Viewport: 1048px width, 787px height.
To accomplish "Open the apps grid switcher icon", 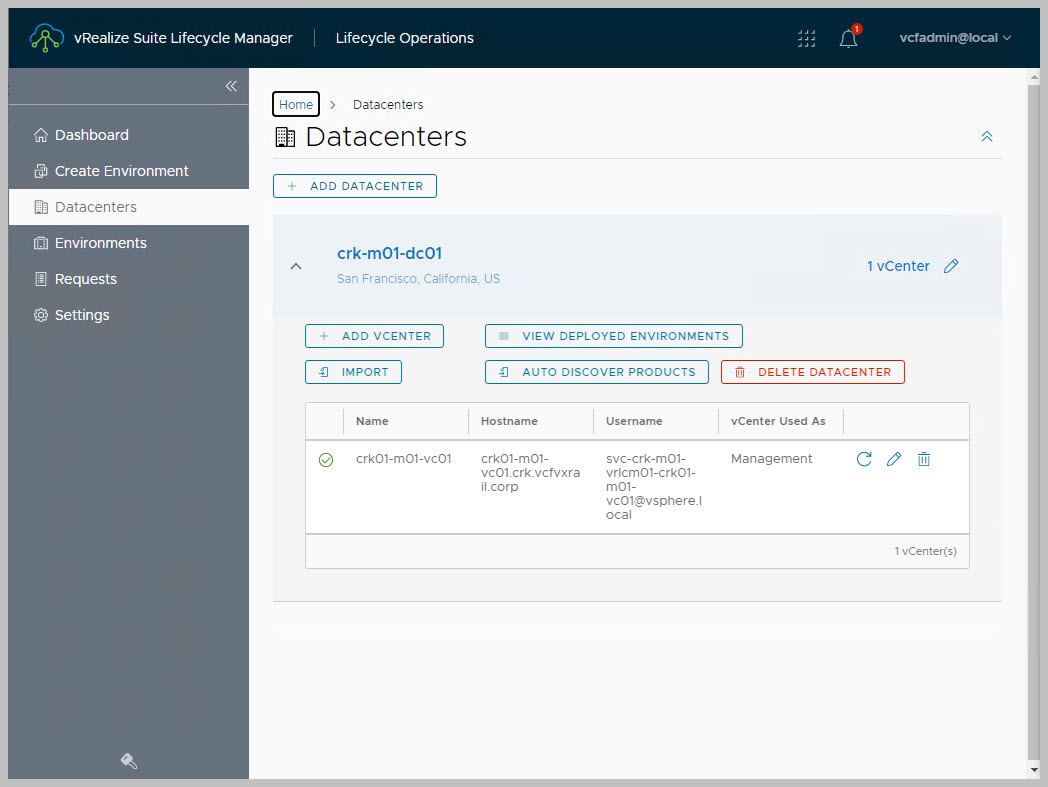I will [806, 39].
